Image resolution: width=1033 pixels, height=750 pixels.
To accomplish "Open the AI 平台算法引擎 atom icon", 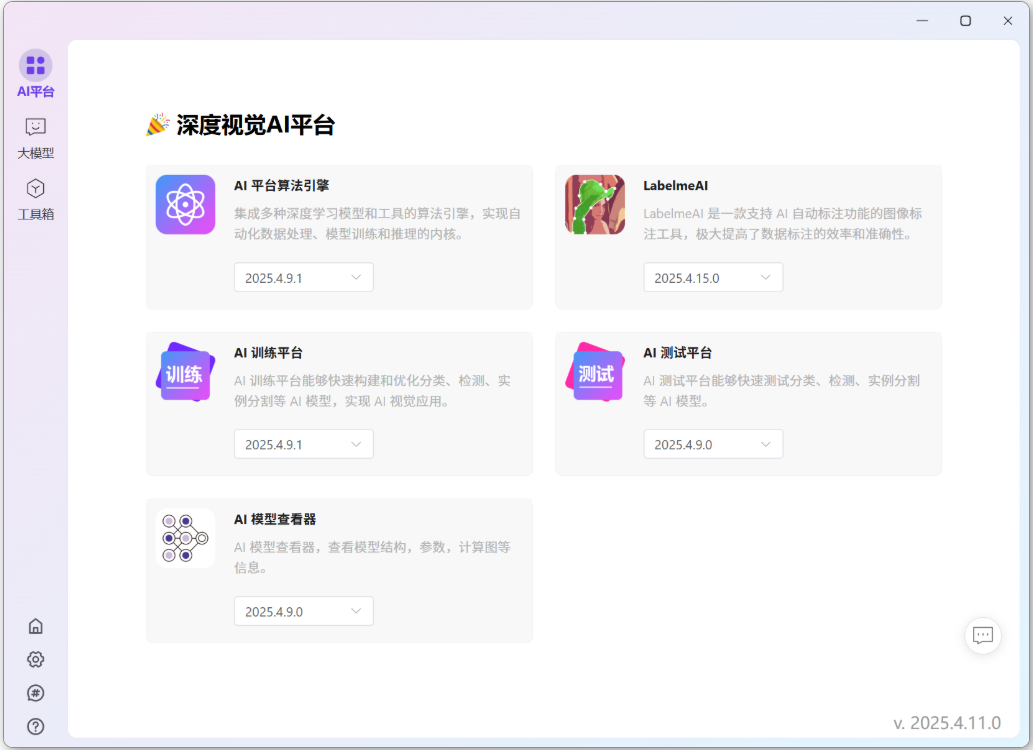I will 184,204.
